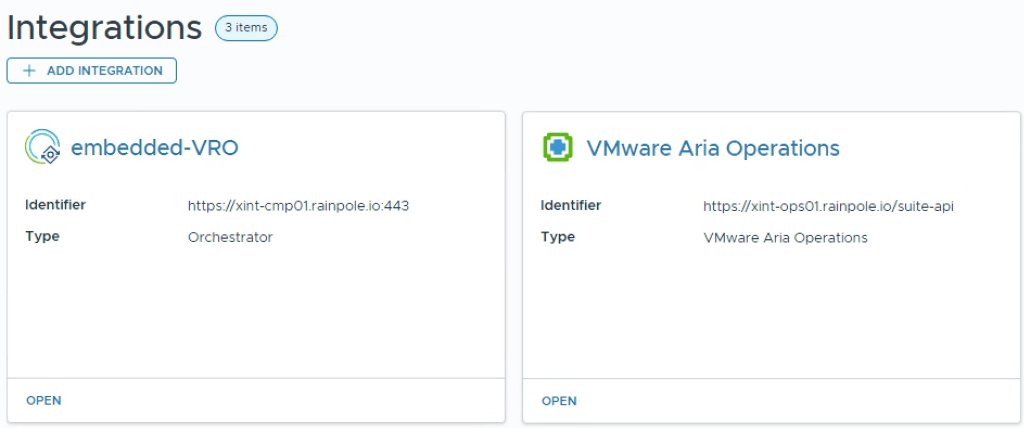Click the green VMware Aria Operations icon
The height and width of the screenshot is (428, 1024).
click(557, 148)
